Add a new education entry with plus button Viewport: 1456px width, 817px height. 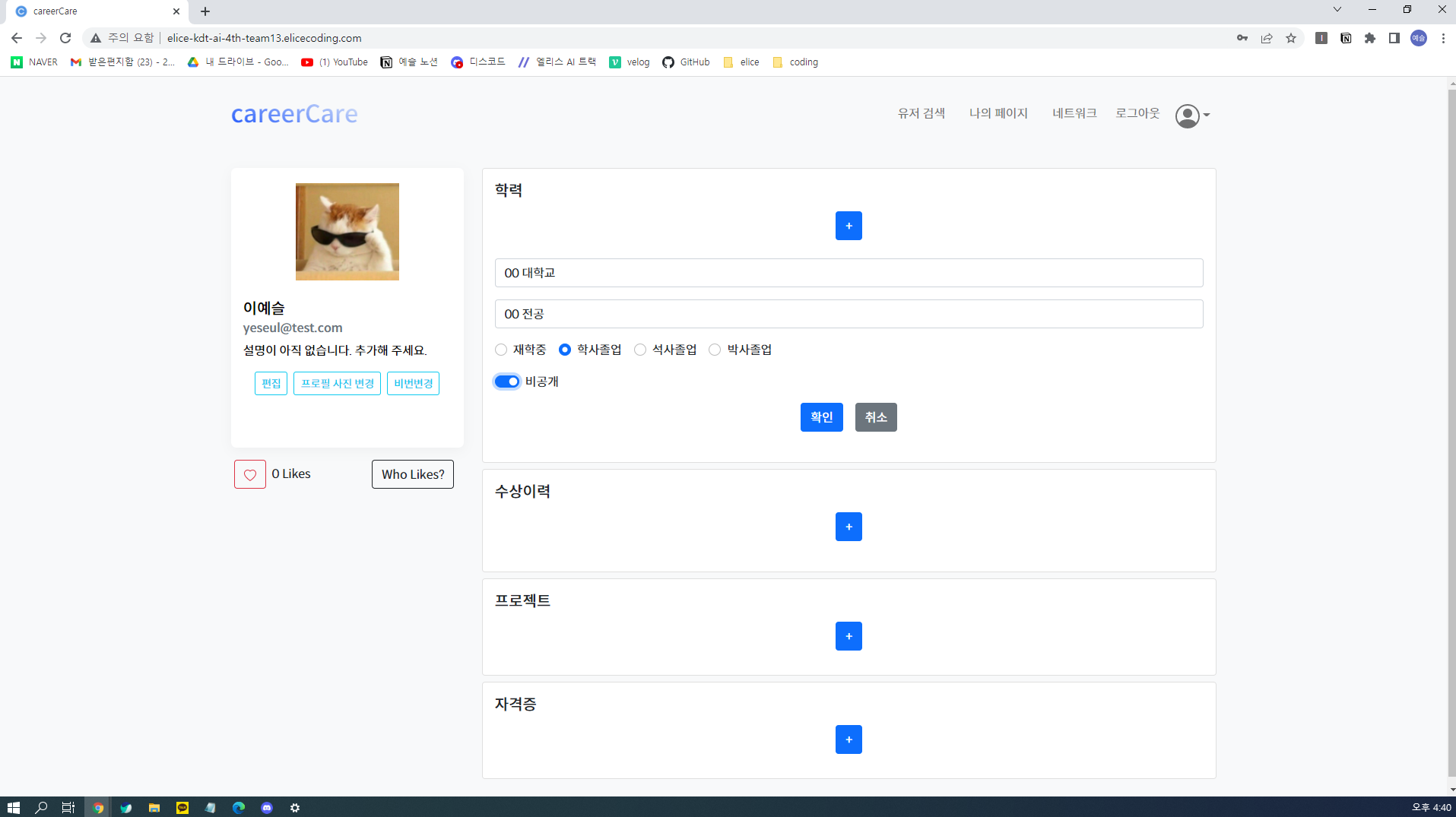click(849, 226)
